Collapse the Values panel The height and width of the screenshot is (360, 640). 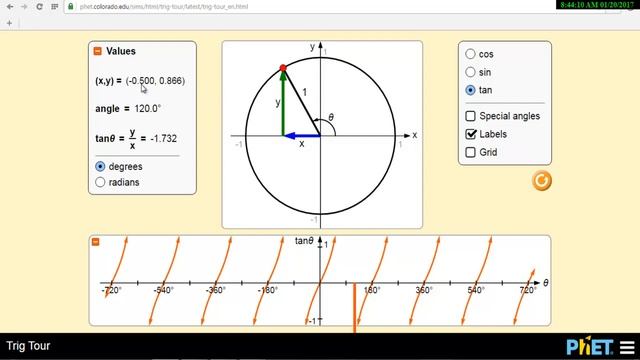98,51
